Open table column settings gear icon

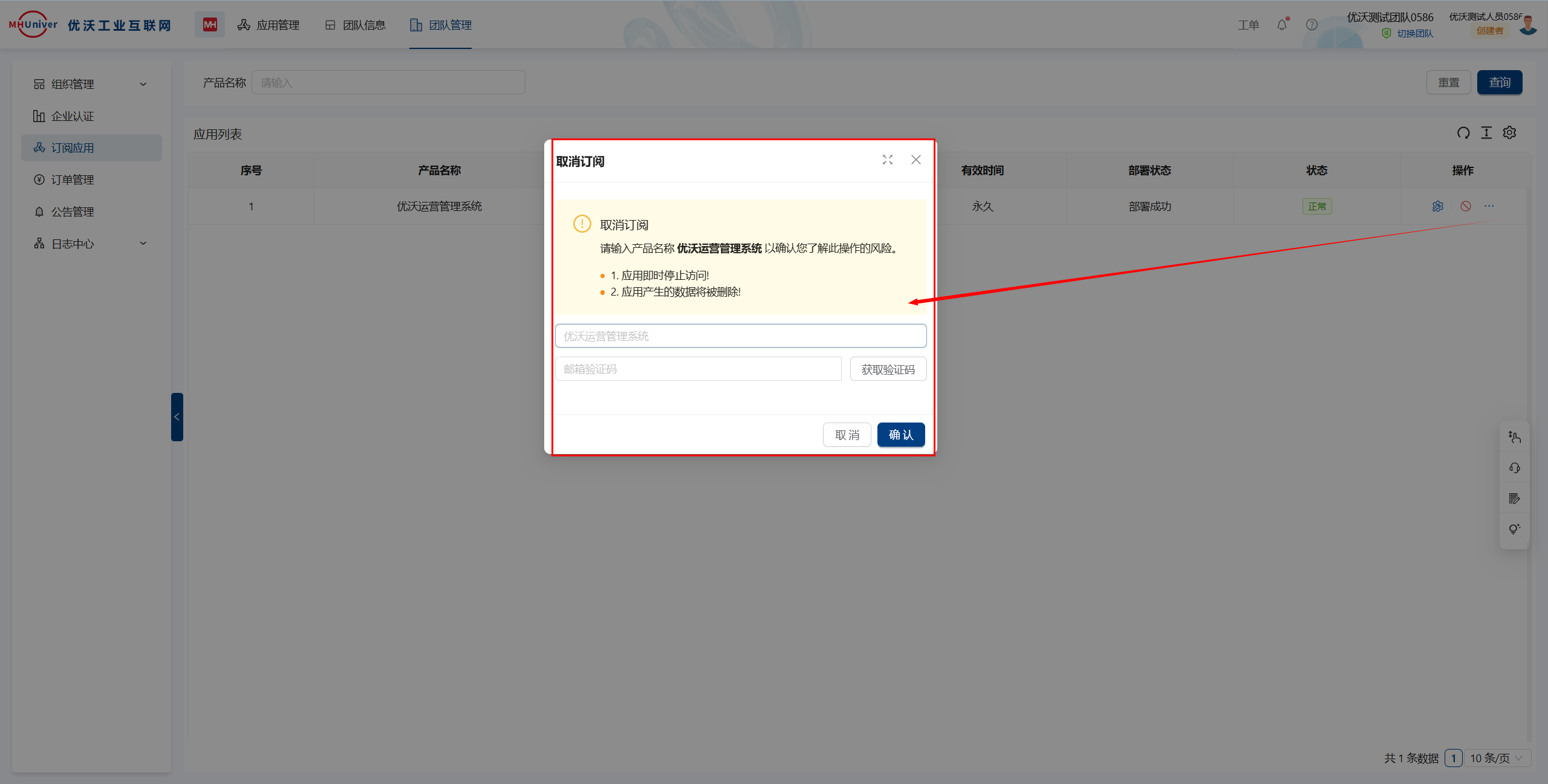[1510, 133]
